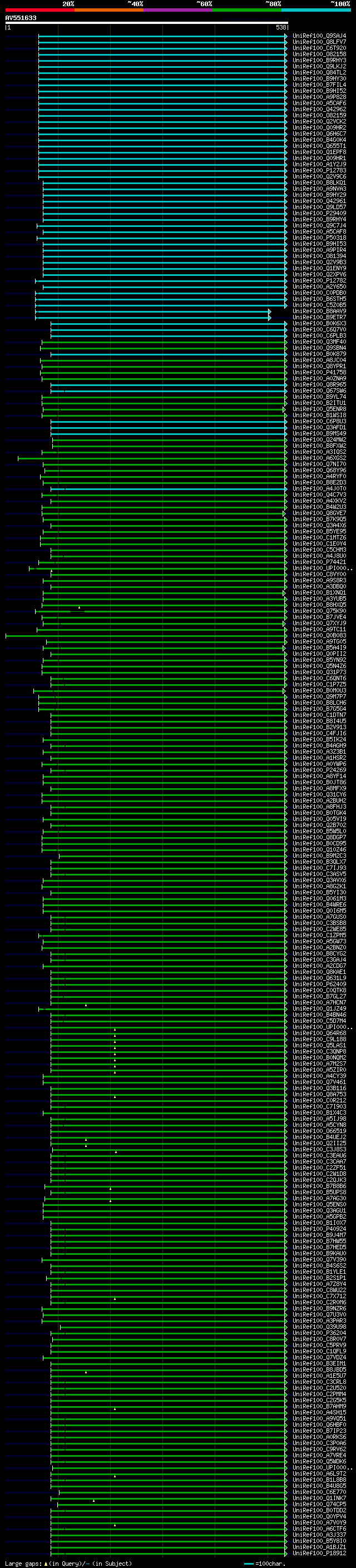Screen dimensions: 356x1568
Task: Click label UniRef100_A1E5U7
Action: [319, 1376]
